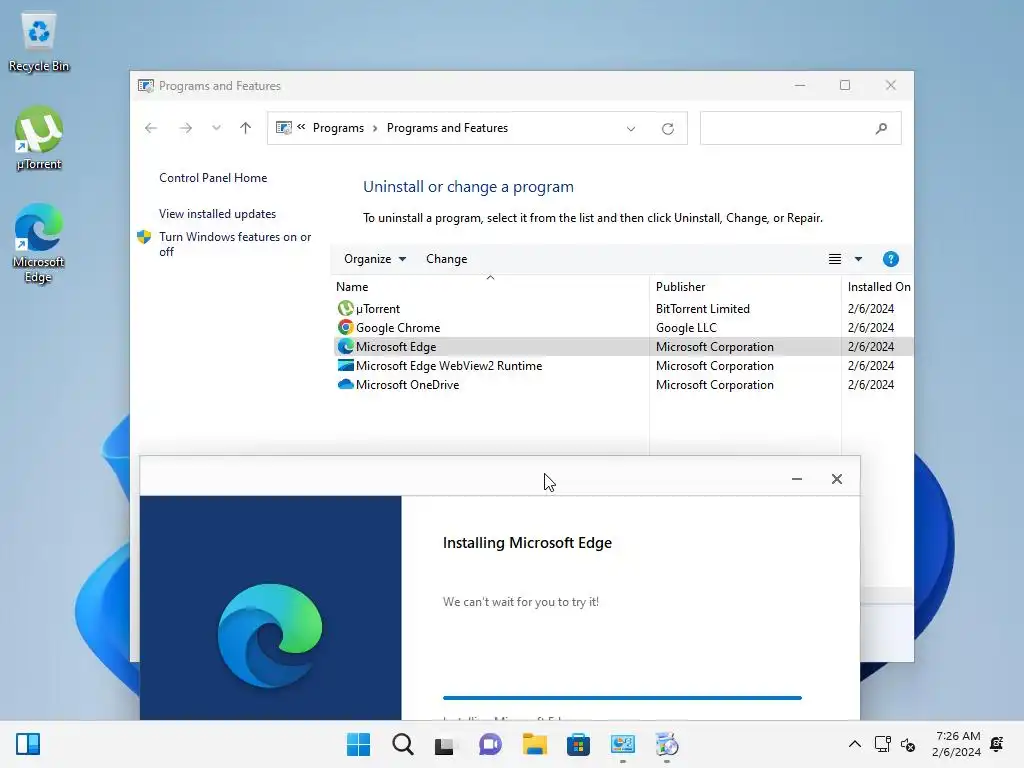Minimize the Edge installer window
The height and width of the screenshot is (768, 1024).
(x=797, y=479)
